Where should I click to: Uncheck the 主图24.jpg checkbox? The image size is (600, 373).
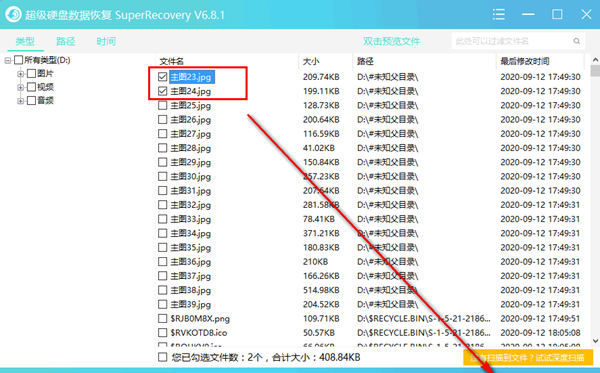162,91
